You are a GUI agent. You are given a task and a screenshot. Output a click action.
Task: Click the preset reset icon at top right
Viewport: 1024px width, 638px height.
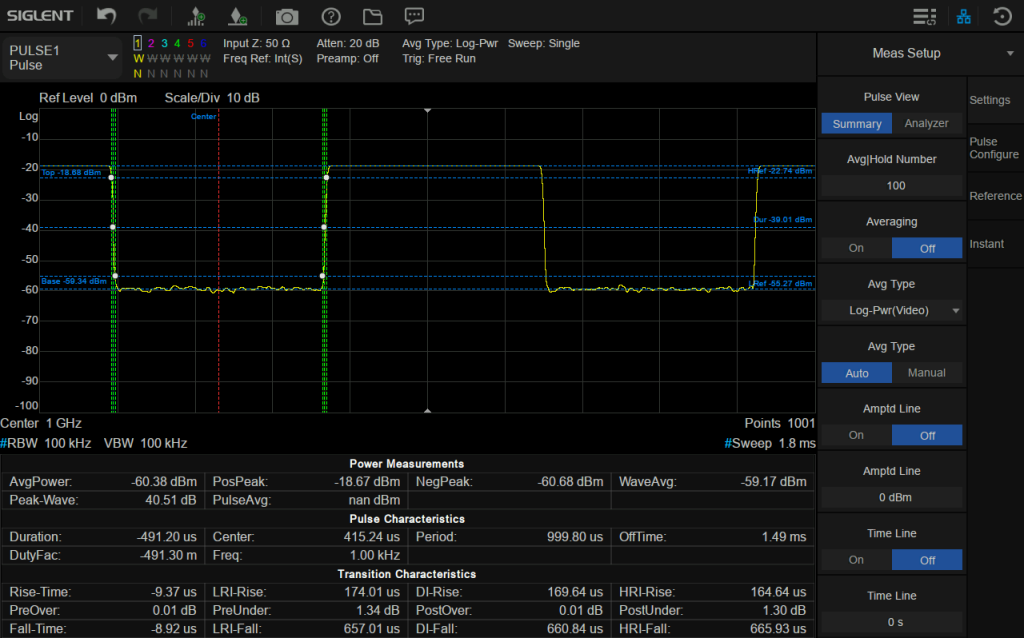click(1001, 16)
